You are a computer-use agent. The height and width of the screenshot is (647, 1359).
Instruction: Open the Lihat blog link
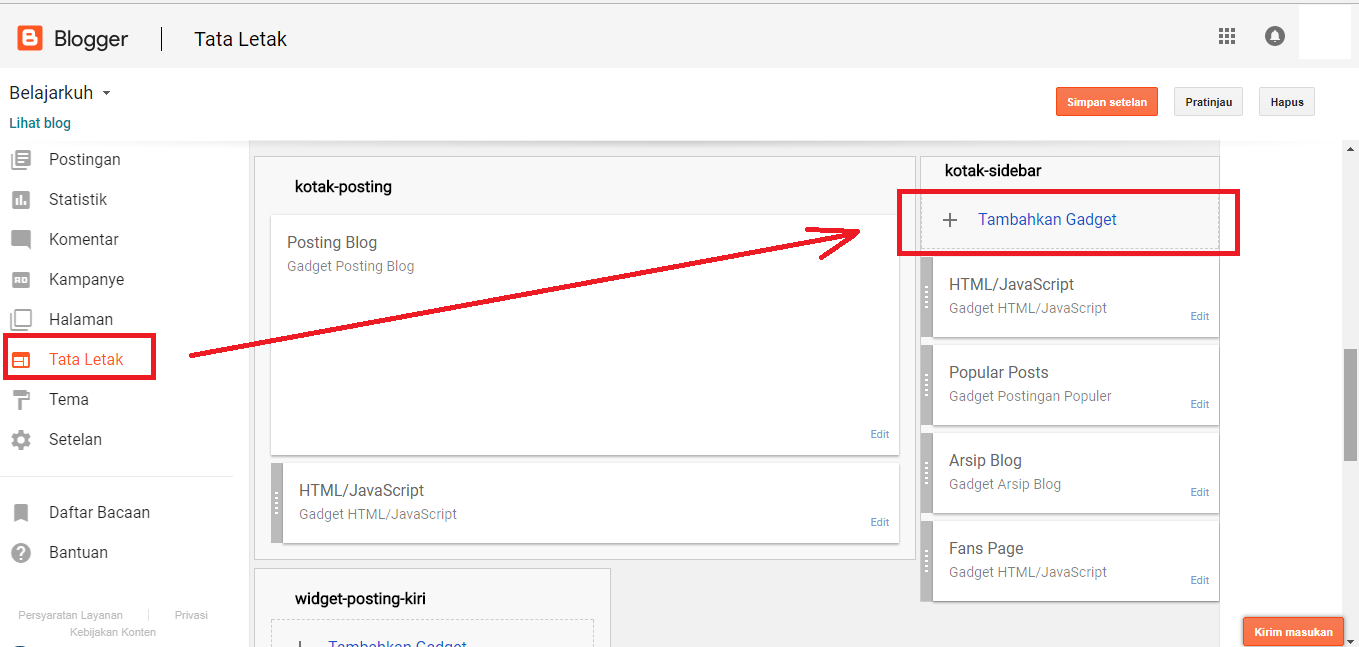click(x=40, y=123)
